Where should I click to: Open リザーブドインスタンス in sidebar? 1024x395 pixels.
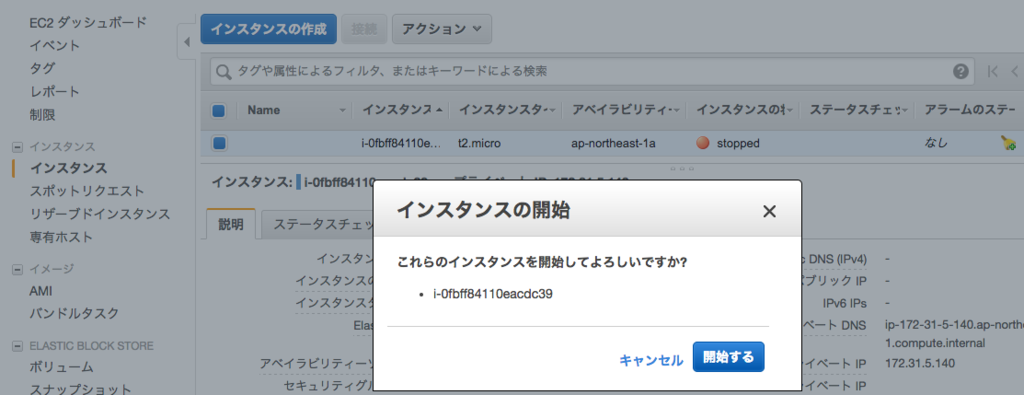click(100, 213)
